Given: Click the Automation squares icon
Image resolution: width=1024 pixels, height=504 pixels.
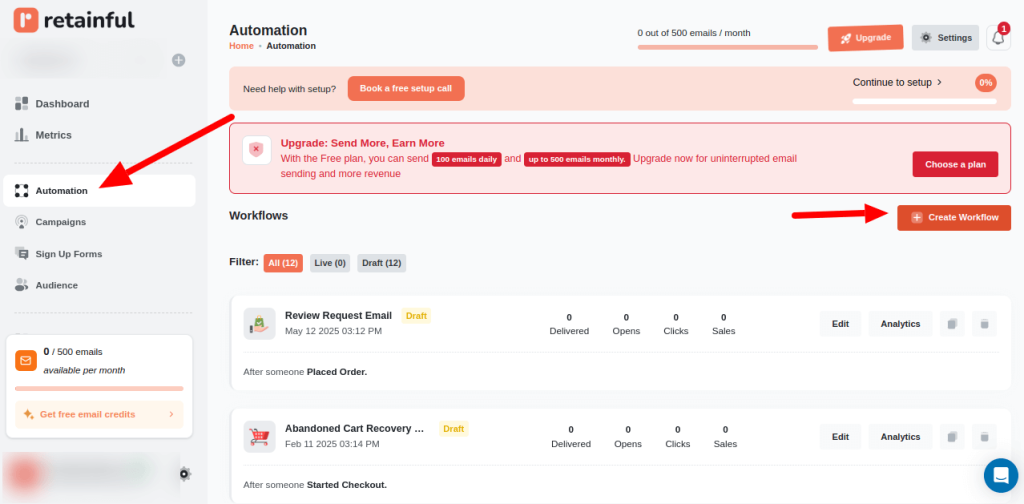Looking at the screenshot, I should (22, 191).
